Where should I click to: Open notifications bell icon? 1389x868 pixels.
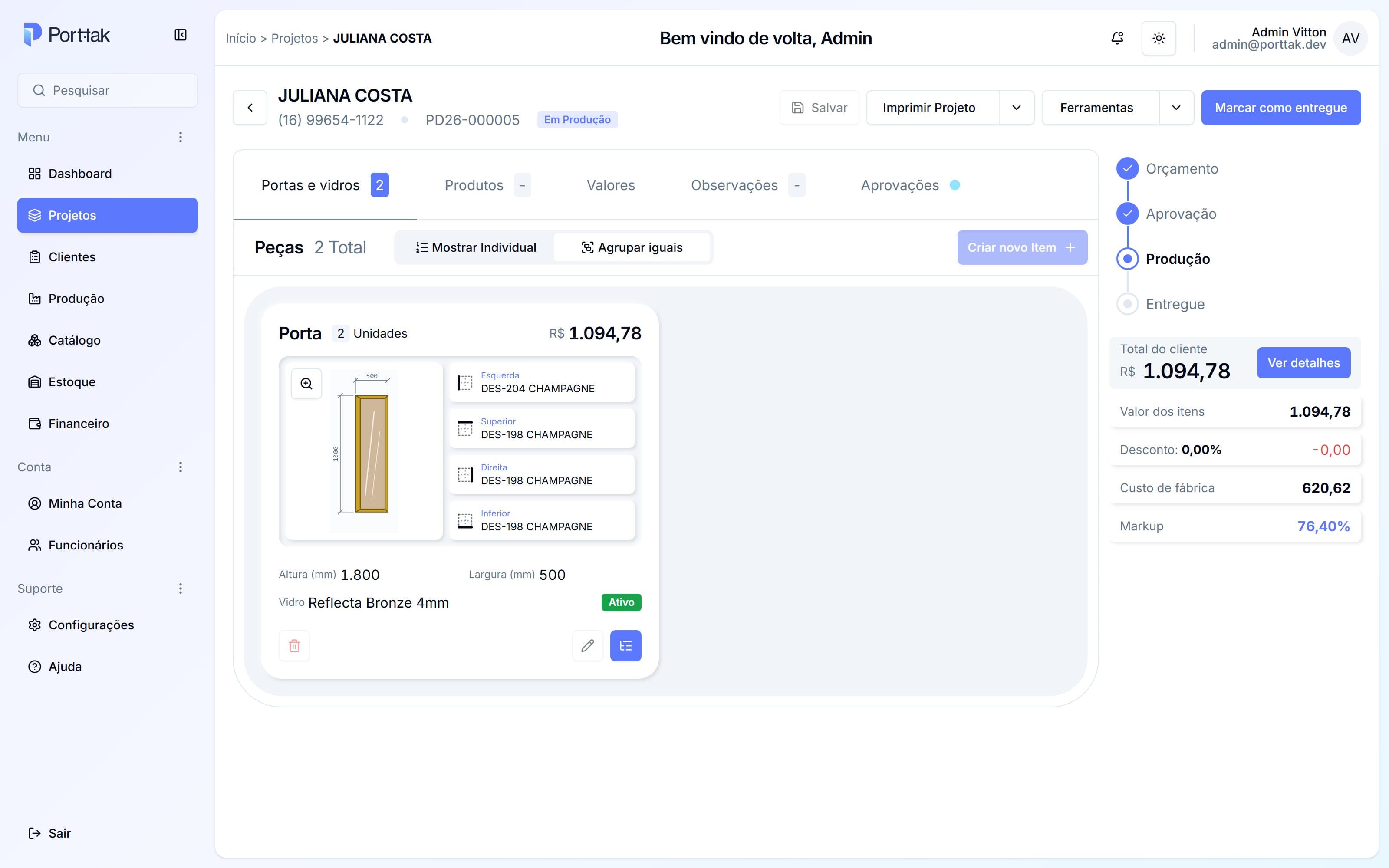coord(1117,39)
